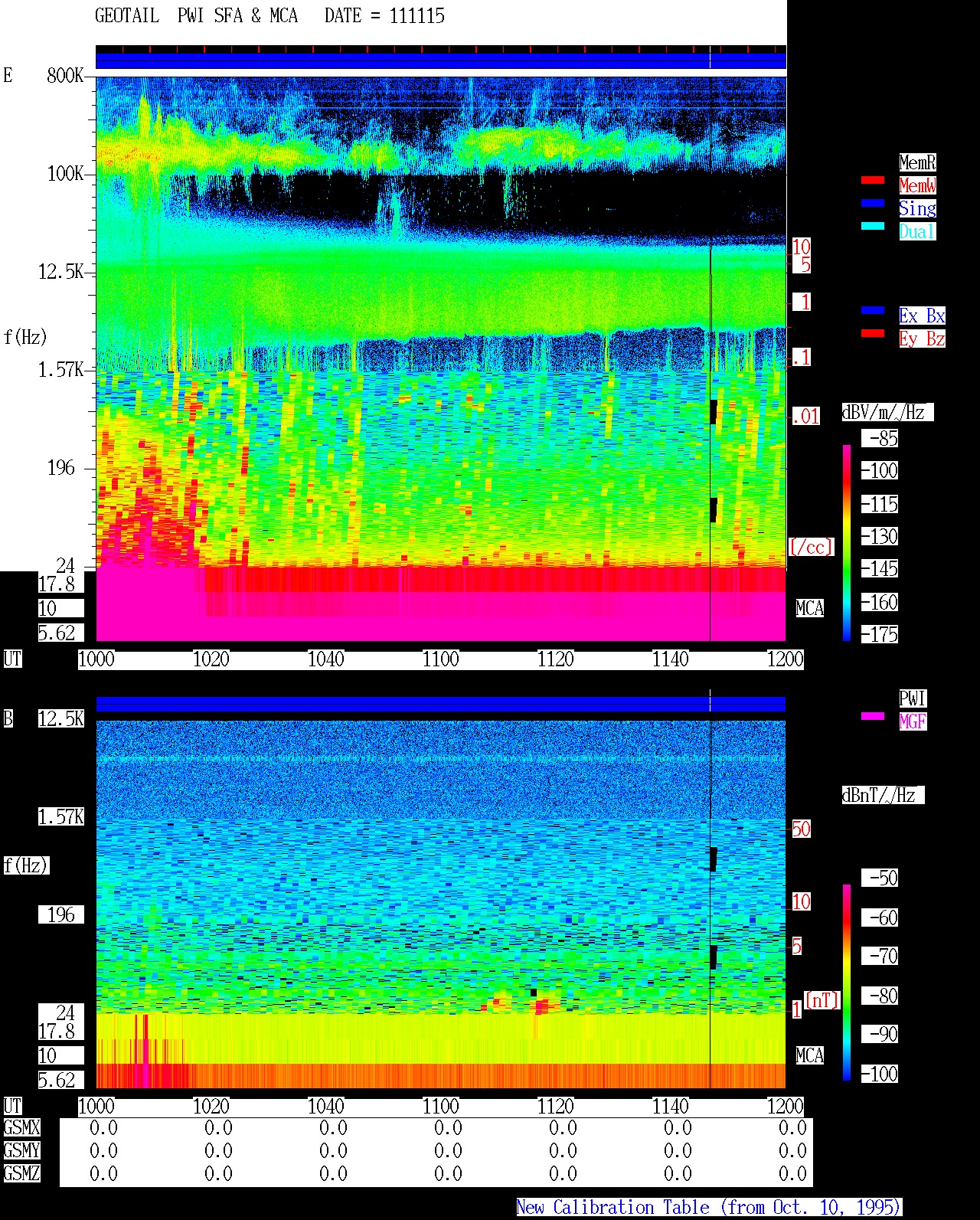Click the 1100 UT label under E panel
980x1220 pixels.
[441, 659]
